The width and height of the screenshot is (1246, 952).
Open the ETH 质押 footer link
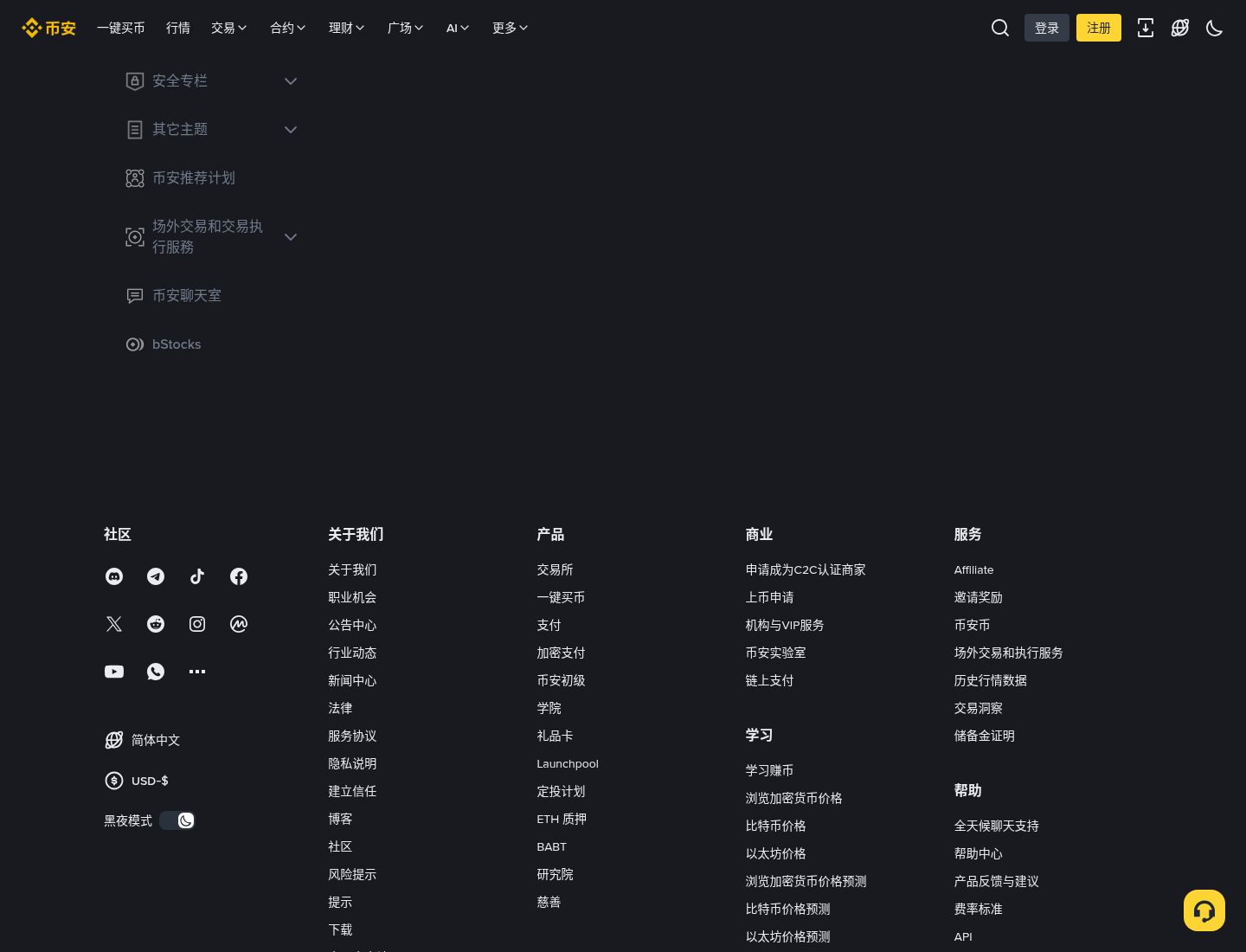pyautogui.click(x=562, y=819)
